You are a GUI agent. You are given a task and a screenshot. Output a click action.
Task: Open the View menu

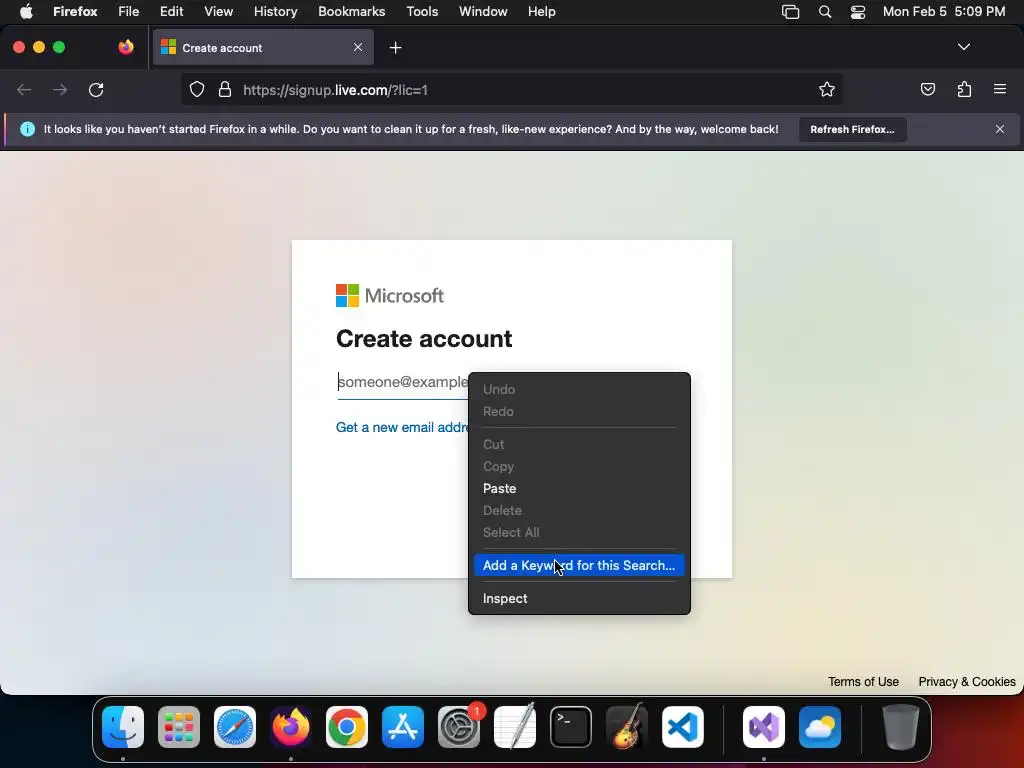tap(218, 12)
